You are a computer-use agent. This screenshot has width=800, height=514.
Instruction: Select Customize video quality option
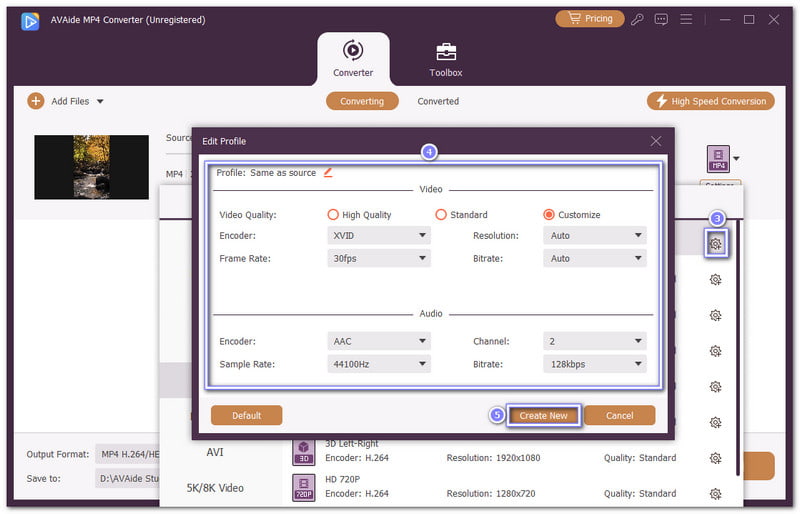click(x=549, y=215)
